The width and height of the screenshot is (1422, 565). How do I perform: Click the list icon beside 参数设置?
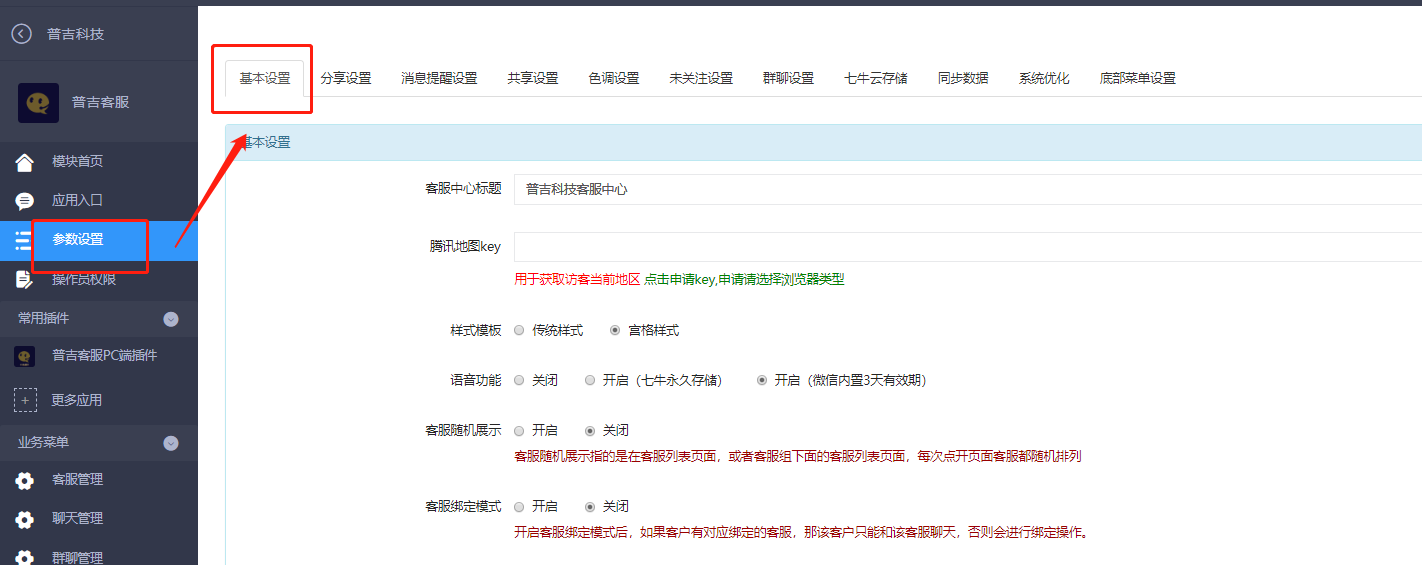pyautogui.click(x=22, y=240)
